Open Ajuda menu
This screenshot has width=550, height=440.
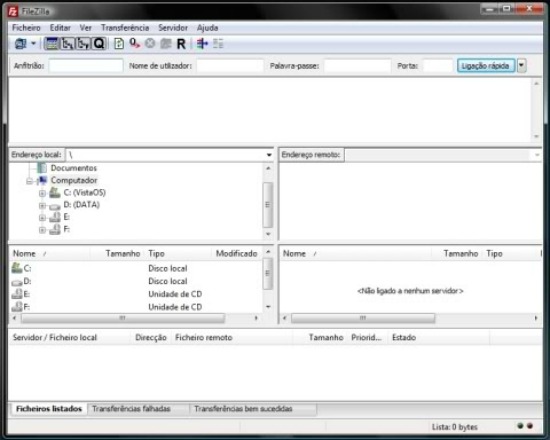click(x=207, y=28)
